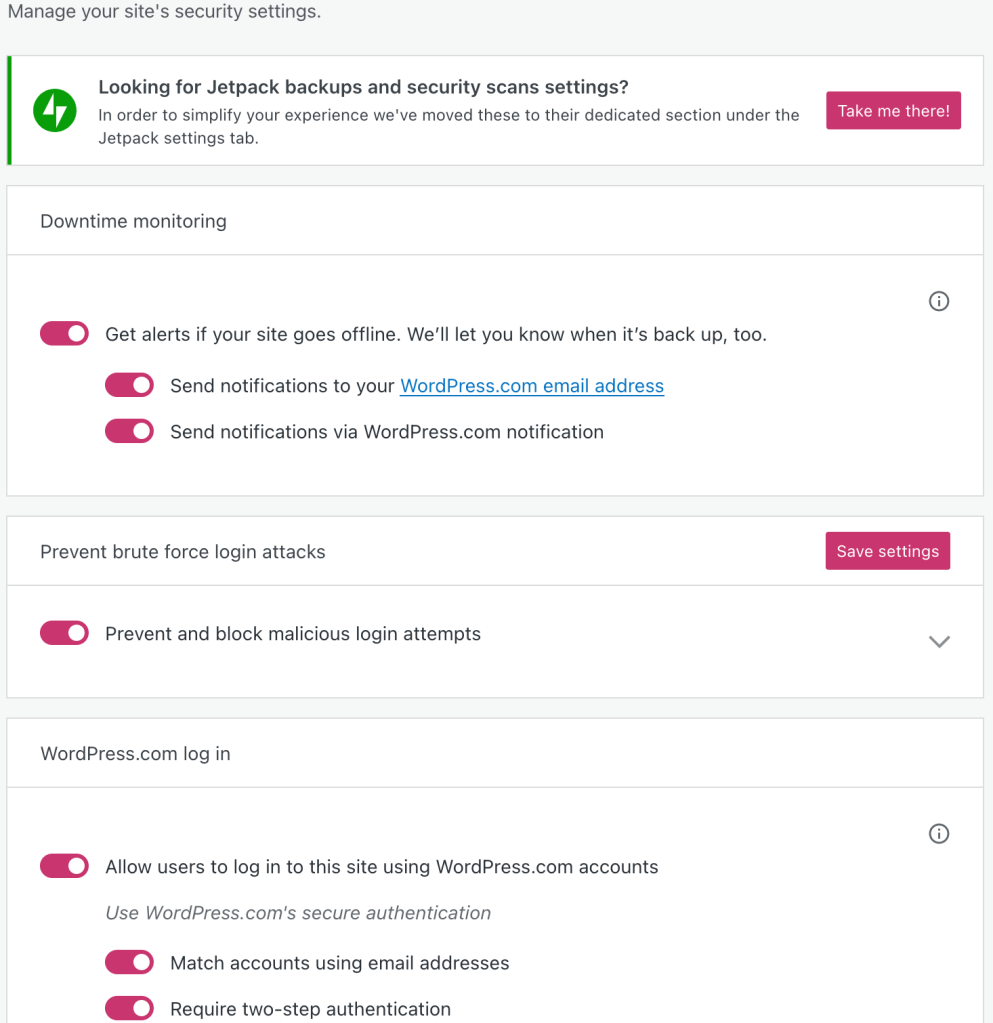Open the WordPress.com email address link
The width and height of the screenshot is (993, 1023).
(531, 386)
